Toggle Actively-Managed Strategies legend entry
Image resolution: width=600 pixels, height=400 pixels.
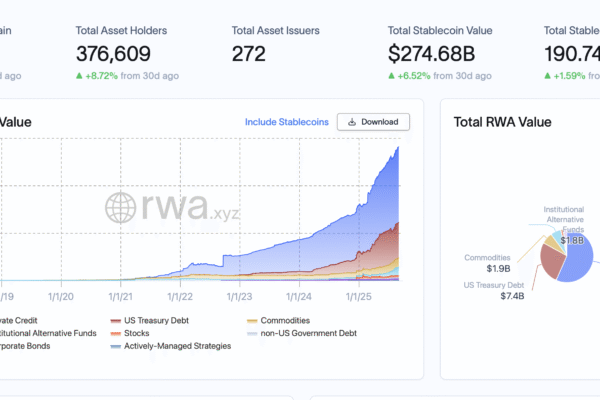click(x=118, y=346)
